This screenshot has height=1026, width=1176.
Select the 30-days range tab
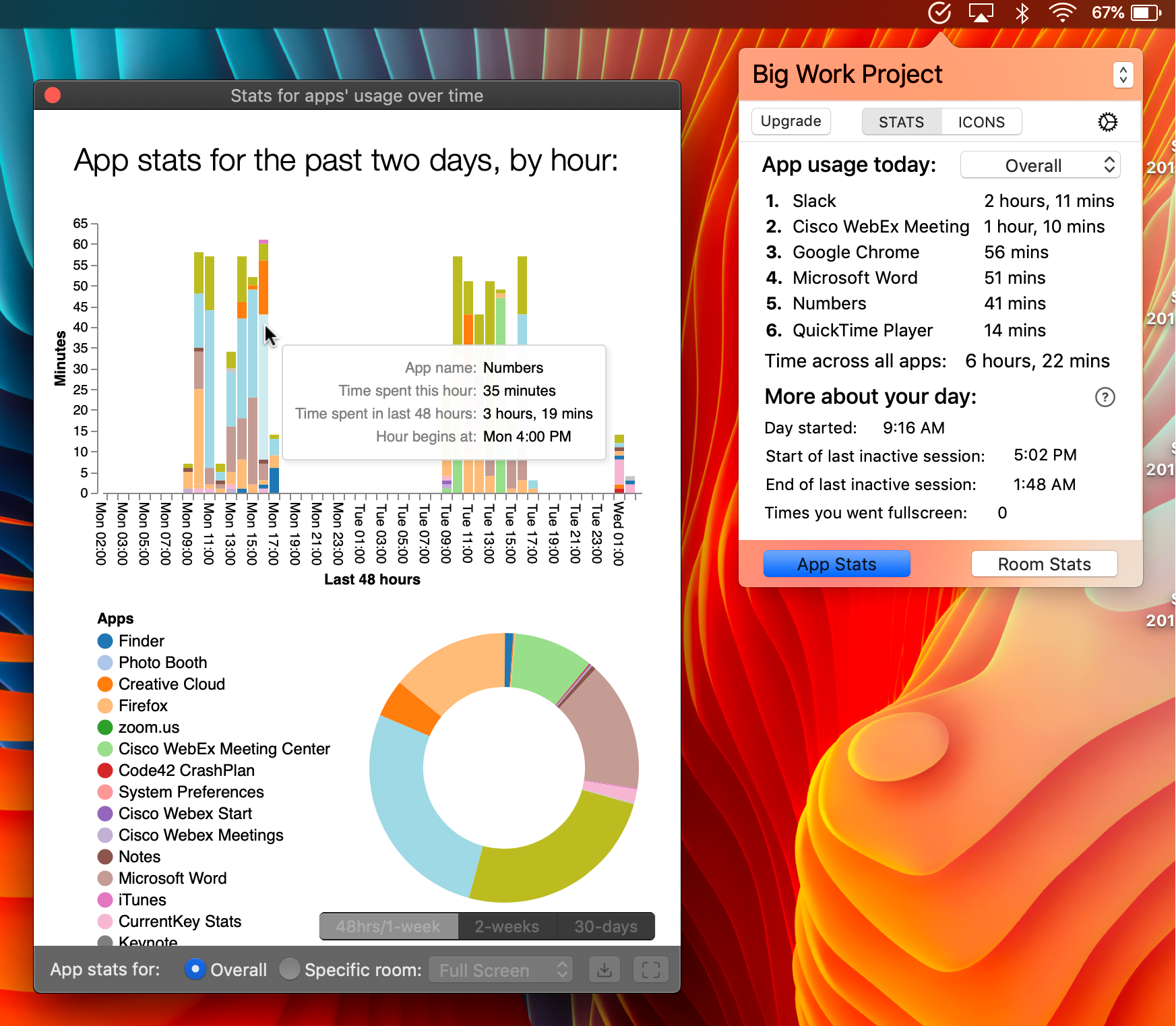coord(606,926)
